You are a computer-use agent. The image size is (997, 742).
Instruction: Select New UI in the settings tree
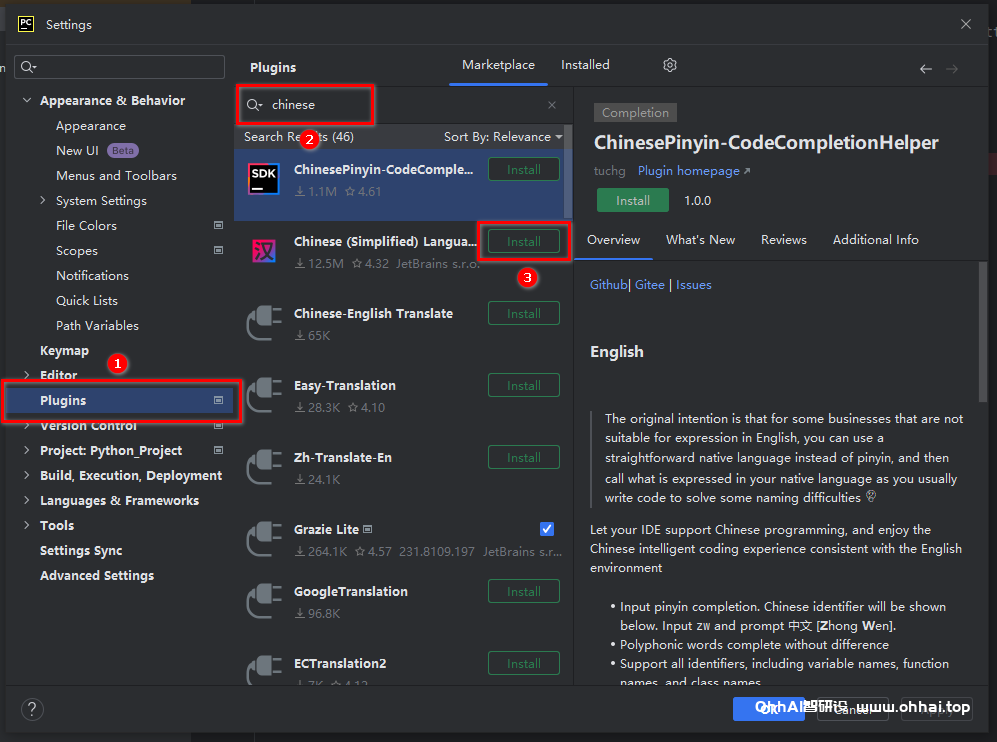pyautogui.click(x=77, y=151)
